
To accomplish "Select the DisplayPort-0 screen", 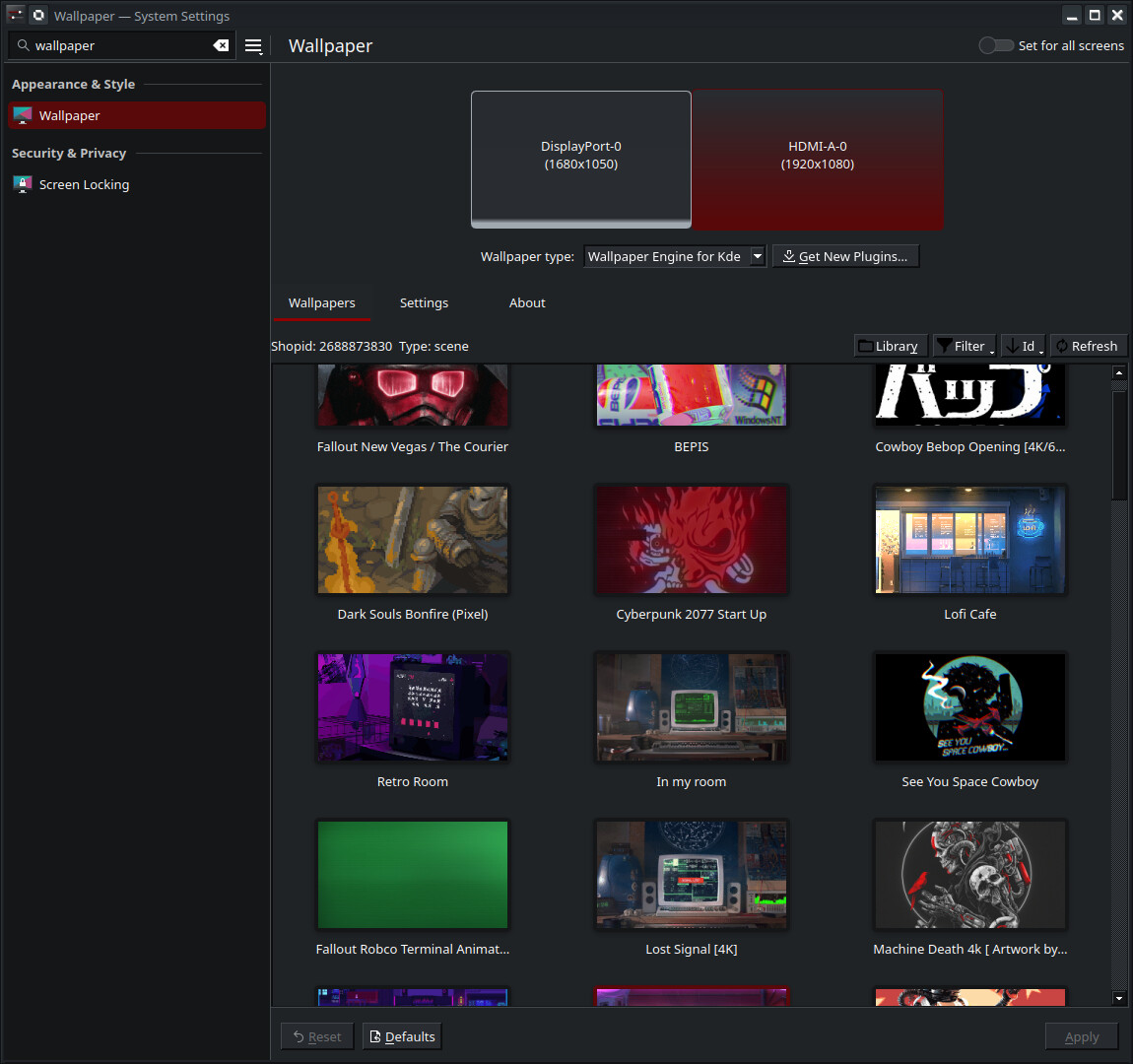I will pos(581,158).
